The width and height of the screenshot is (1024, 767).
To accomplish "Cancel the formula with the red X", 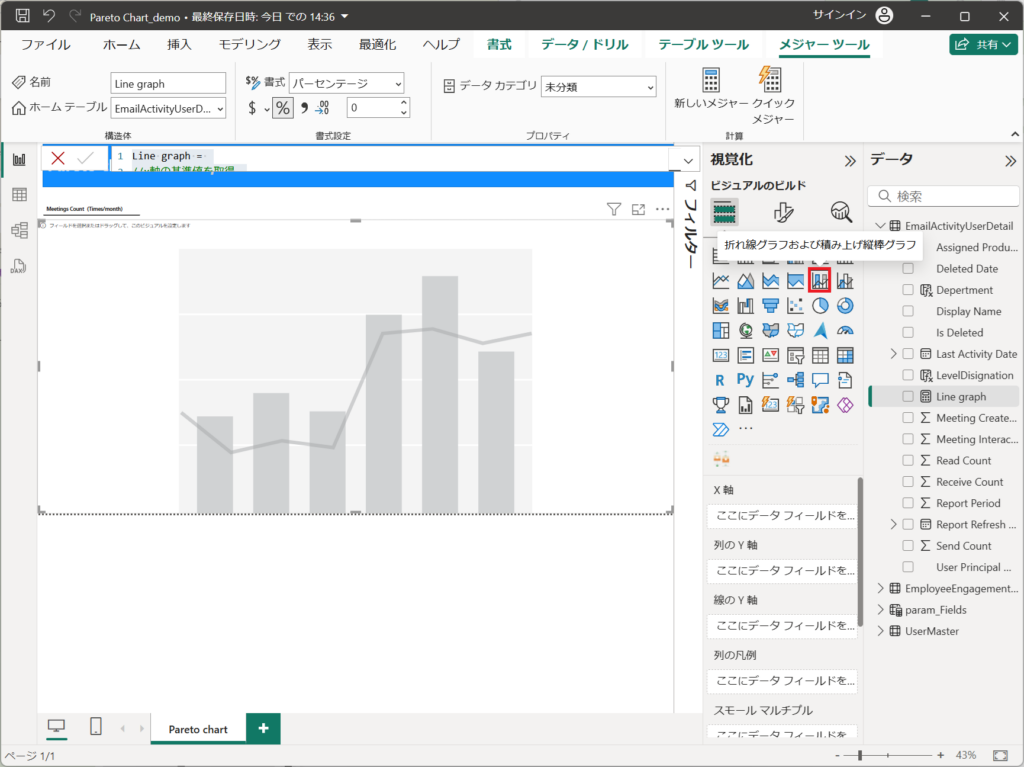I will pyautogui.click(x=58, y=158).
